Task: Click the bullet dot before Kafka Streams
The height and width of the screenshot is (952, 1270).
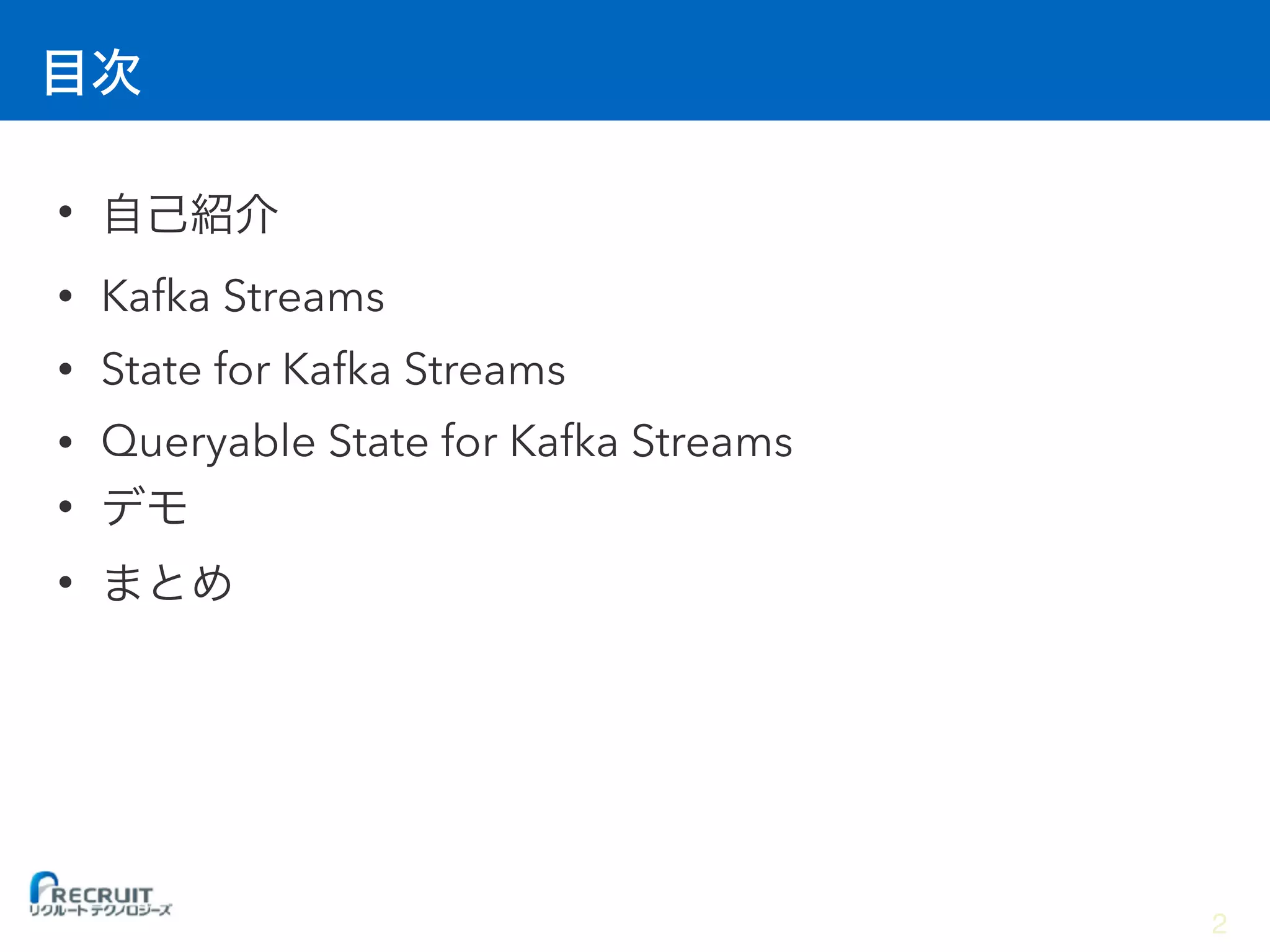Action: click(x=66, y=296)
